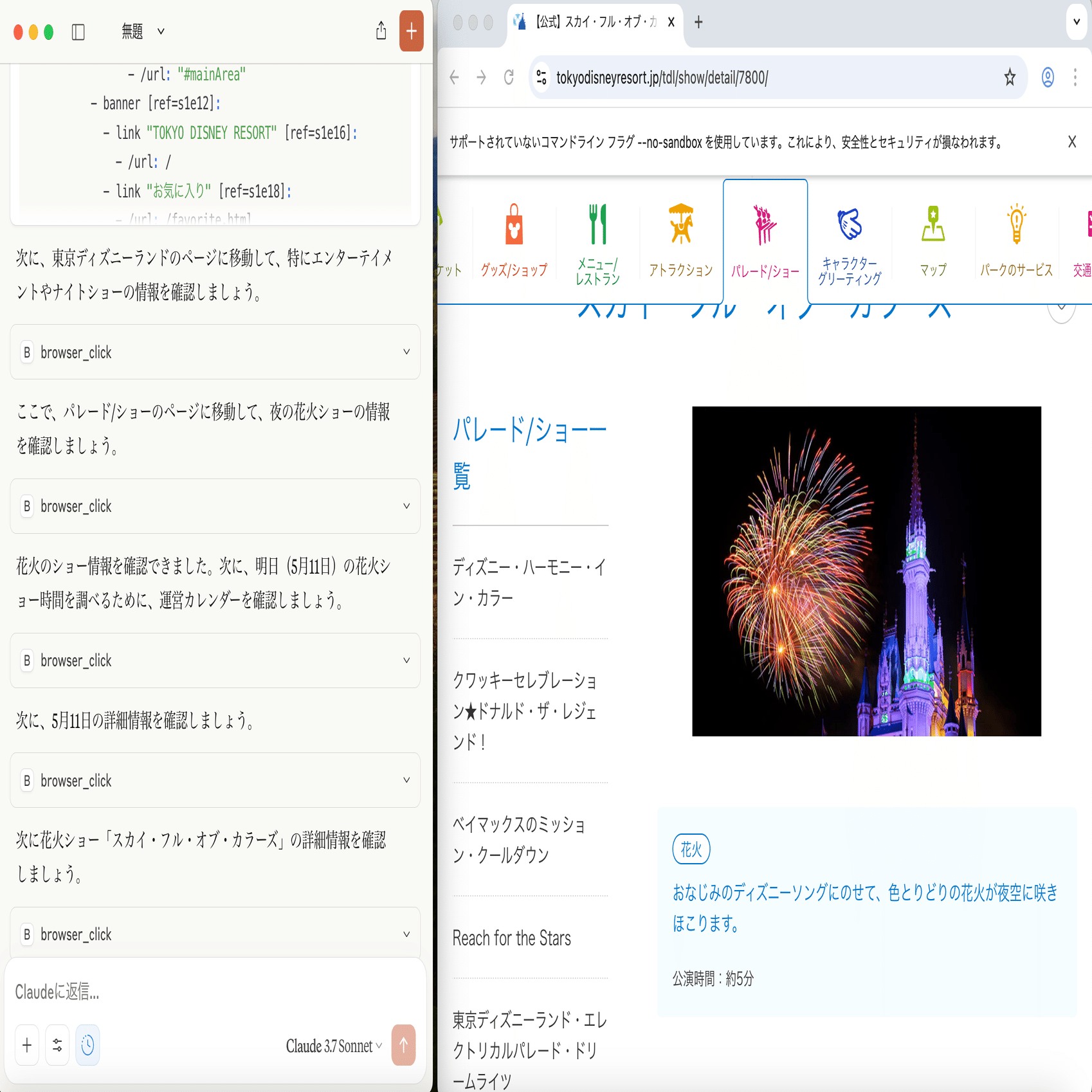This screenshot has width=1092, height=1092.
Task: Open the Reach for the Stars link
Action: tap(512, 938)
